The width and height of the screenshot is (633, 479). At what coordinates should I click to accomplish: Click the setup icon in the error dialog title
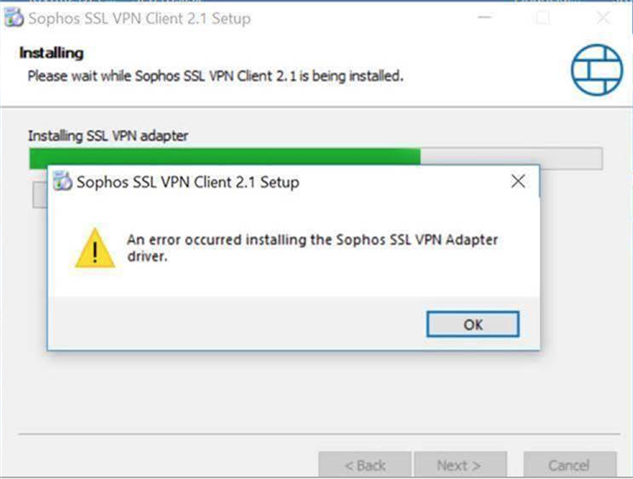(x=62, y=182)
